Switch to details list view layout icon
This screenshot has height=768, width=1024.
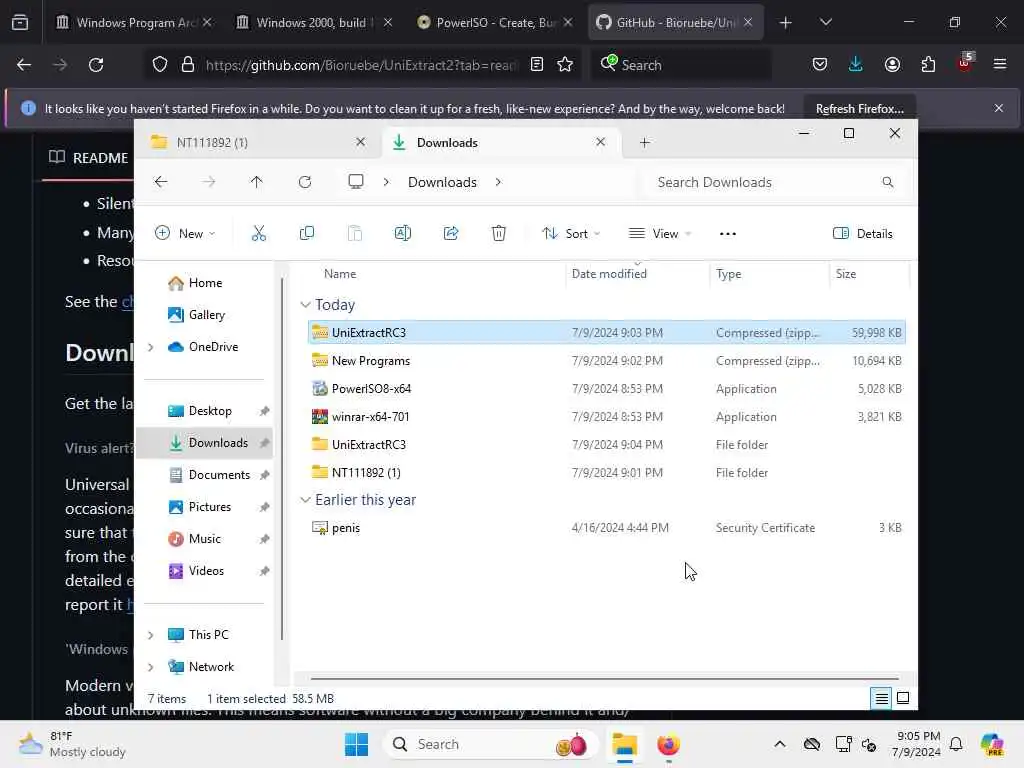[x=881, y=698]
